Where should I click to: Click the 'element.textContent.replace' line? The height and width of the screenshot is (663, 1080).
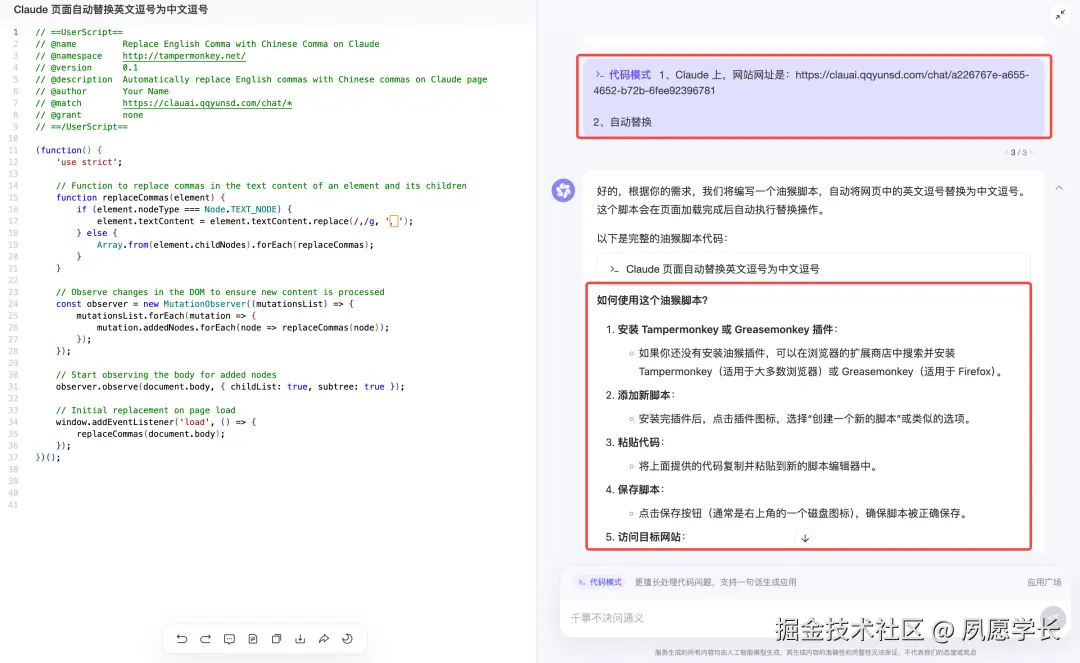[255, 221]
